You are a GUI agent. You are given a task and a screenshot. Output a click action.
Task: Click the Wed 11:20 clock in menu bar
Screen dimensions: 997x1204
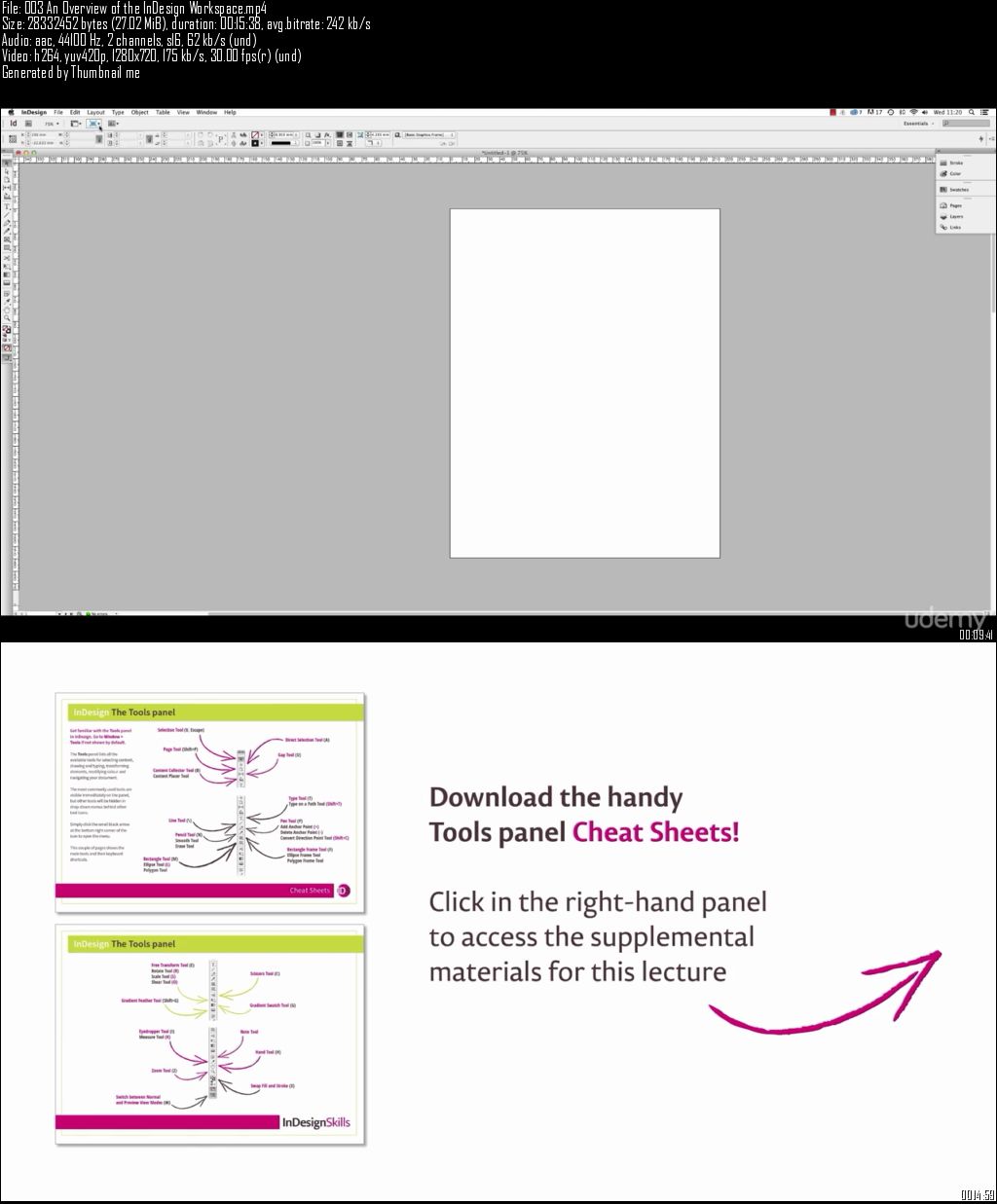(x=947, y=112)
